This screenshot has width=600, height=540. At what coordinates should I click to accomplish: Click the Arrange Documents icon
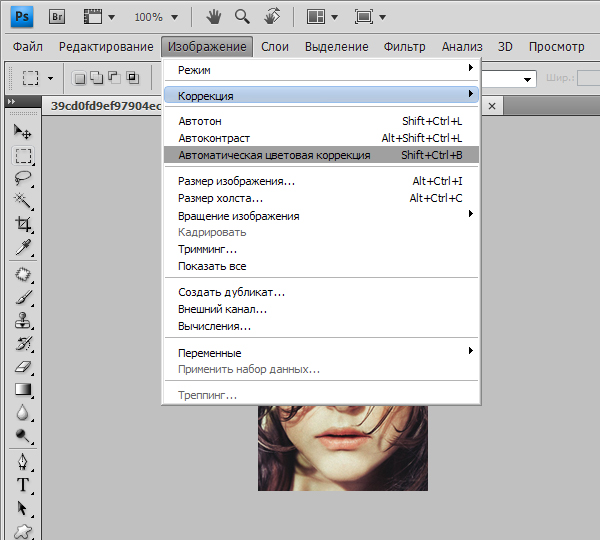click(316, 17)
